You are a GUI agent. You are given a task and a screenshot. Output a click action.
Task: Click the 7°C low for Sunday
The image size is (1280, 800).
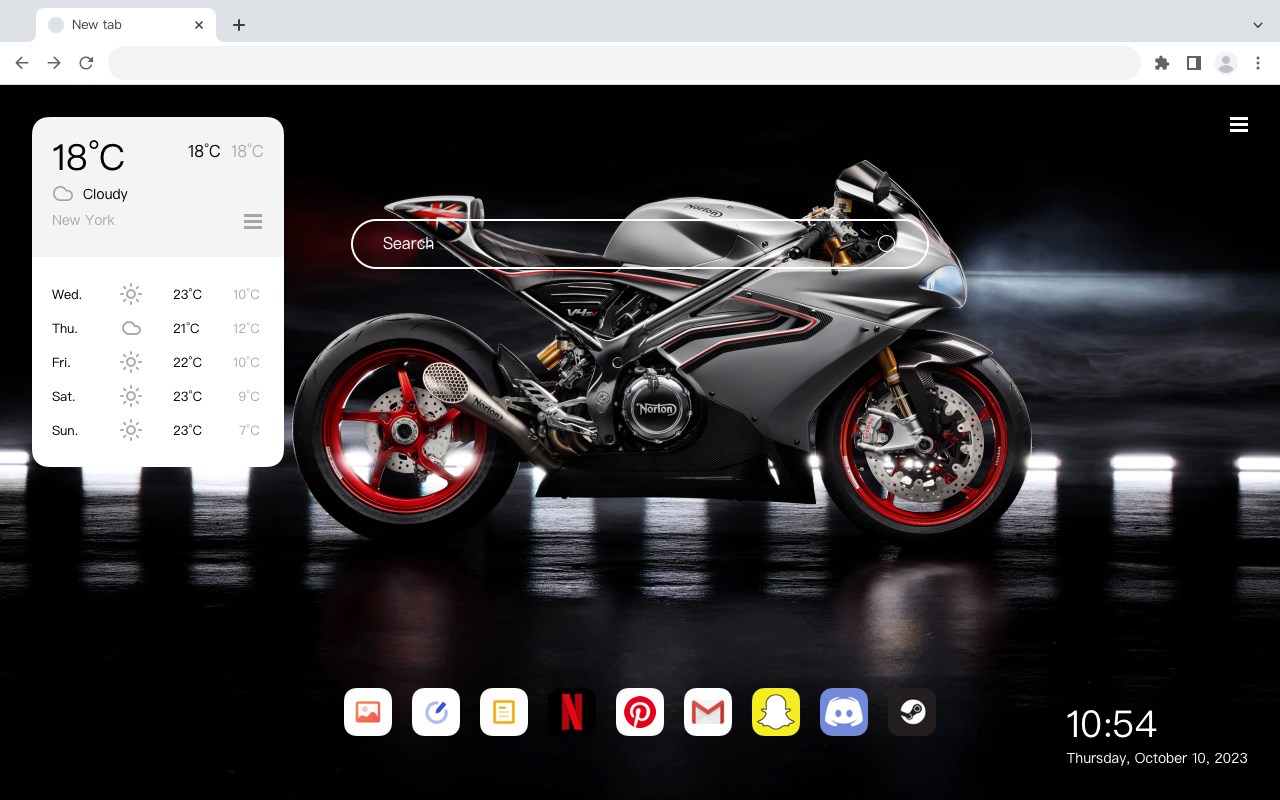click(249, 430)
